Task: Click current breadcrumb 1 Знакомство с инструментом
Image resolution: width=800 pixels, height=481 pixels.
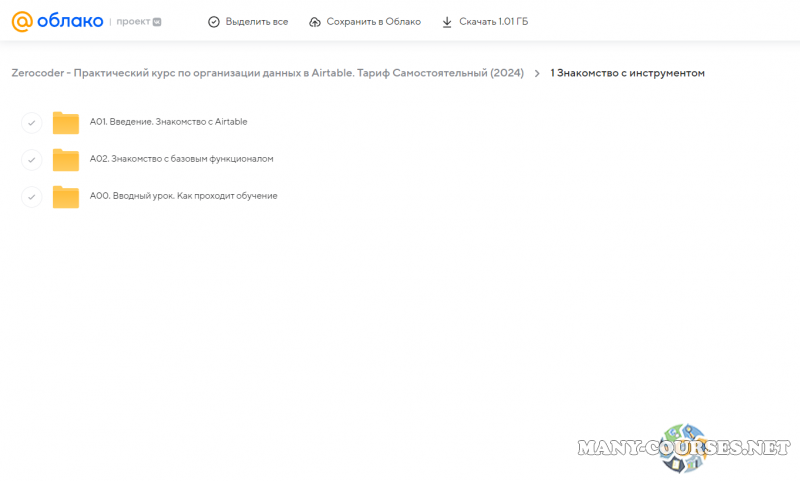Action: [x=627, y=73]
